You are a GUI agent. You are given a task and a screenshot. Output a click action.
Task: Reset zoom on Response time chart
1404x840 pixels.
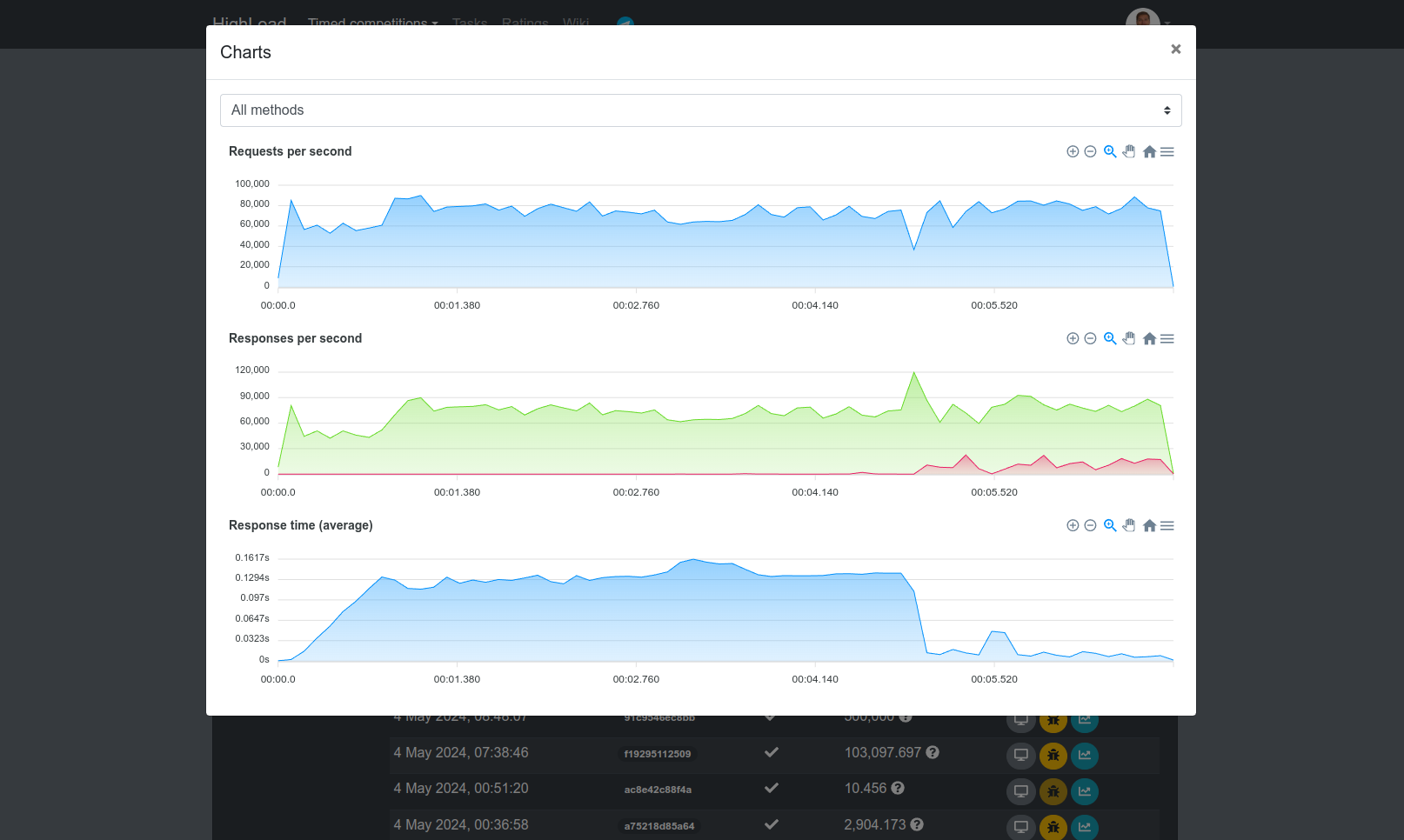(1149, 525)
